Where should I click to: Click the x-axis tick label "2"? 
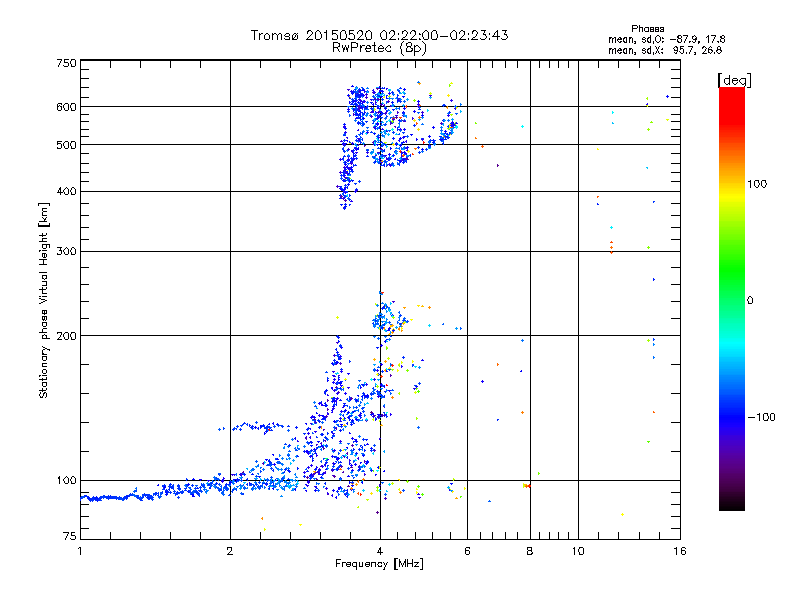point(230,551)
